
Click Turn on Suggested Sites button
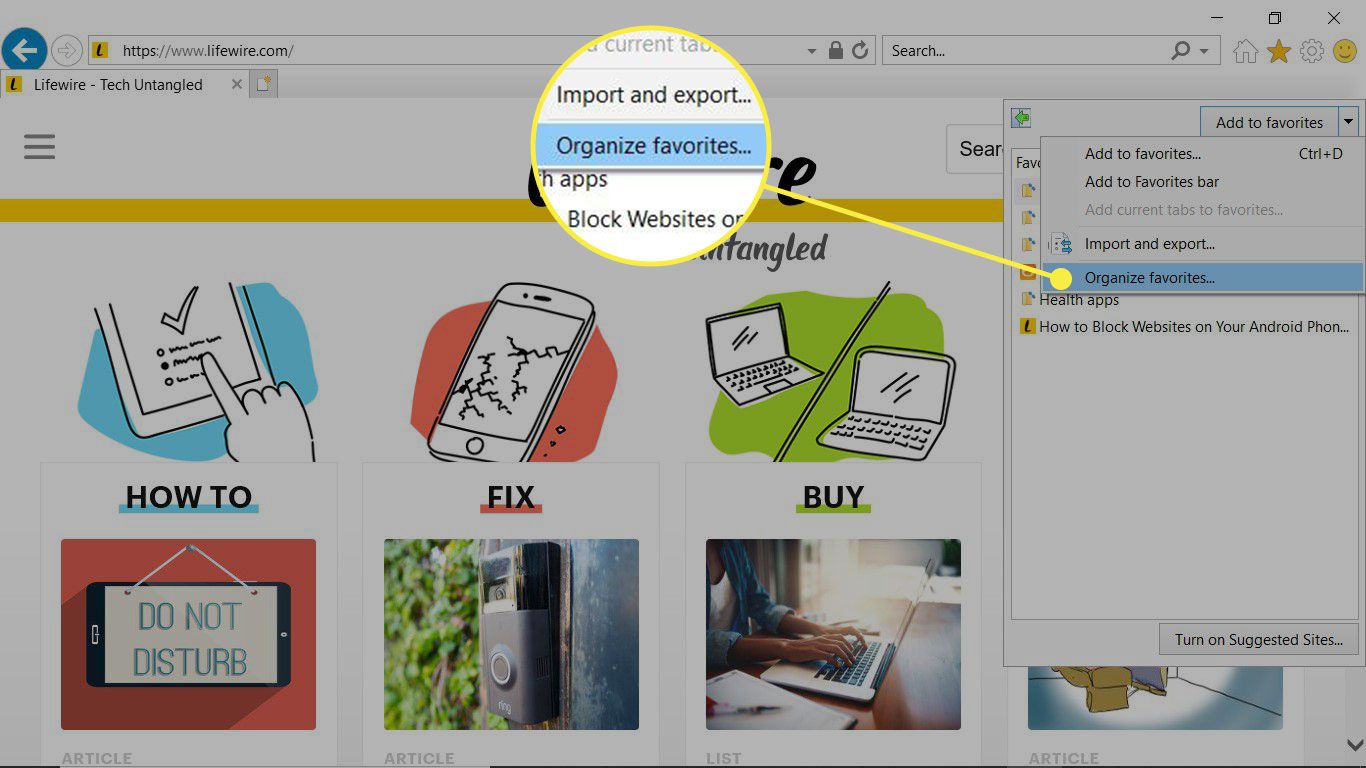coord(1258,640)
